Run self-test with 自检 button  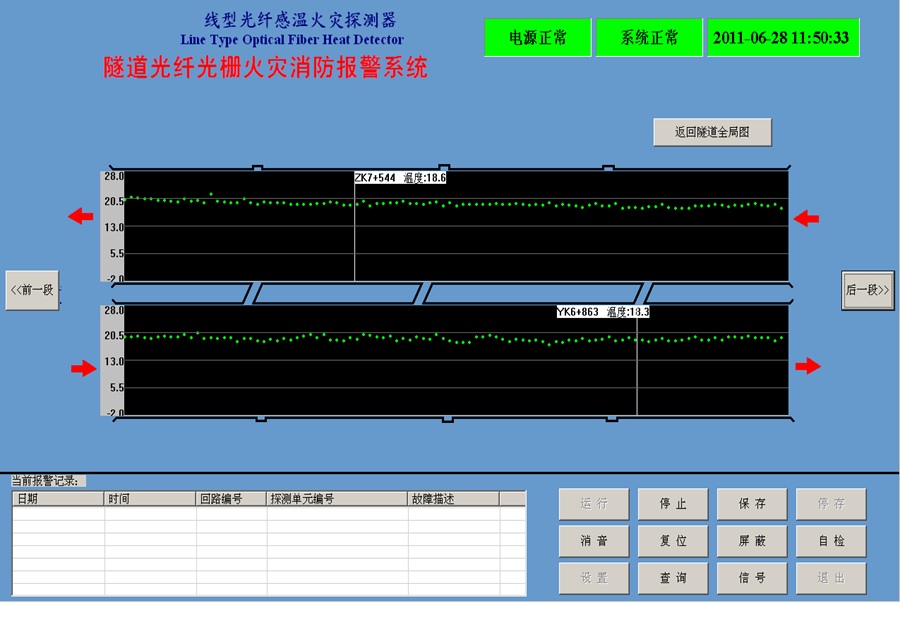click(x=831, y=541)
